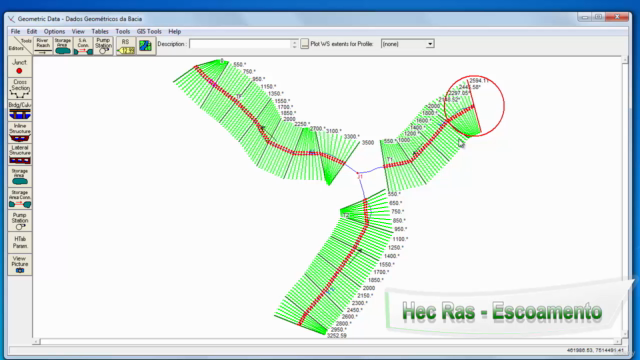
Task: Open the Tools menu
Action: pyautogui.click(x=122, y=31)
